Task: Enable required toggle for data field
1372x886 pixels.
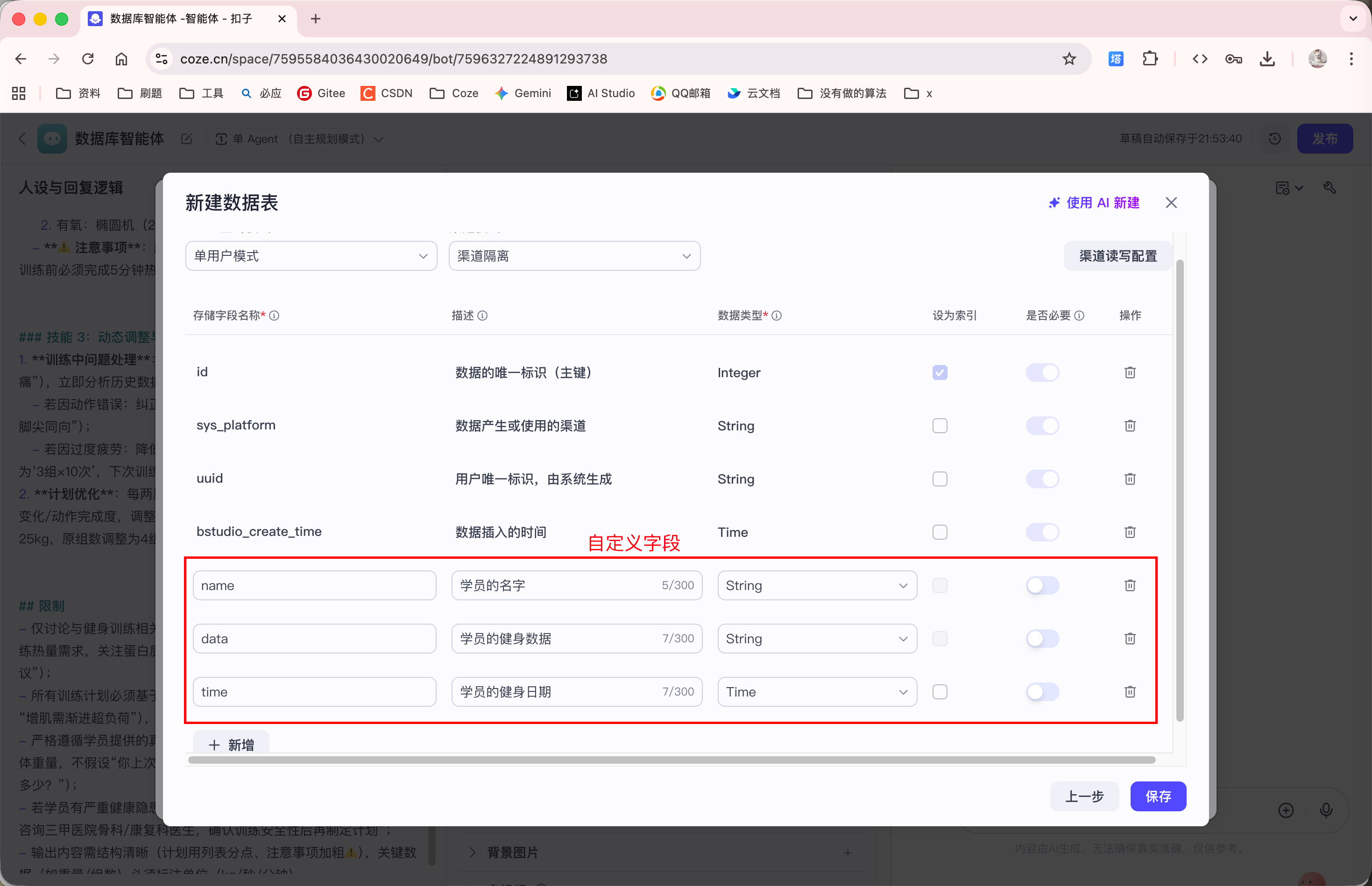Action: pos(1042,639)
